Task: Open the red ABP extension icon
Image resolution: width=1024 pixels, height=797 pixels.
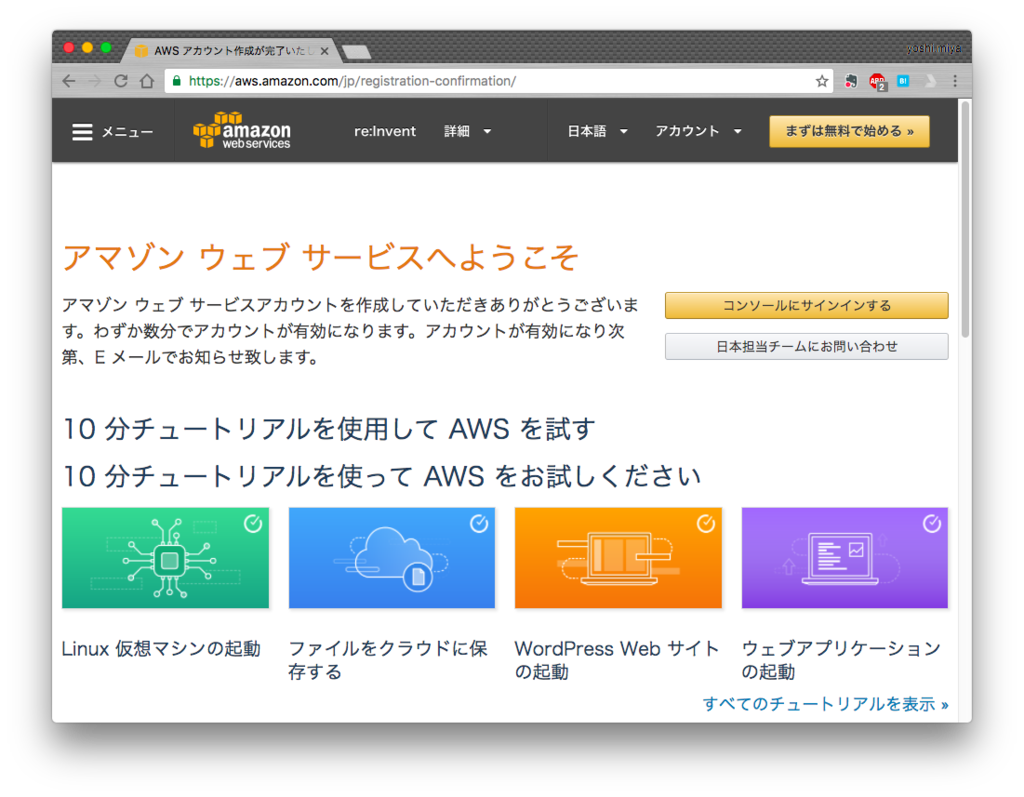Action: [877, 82]
